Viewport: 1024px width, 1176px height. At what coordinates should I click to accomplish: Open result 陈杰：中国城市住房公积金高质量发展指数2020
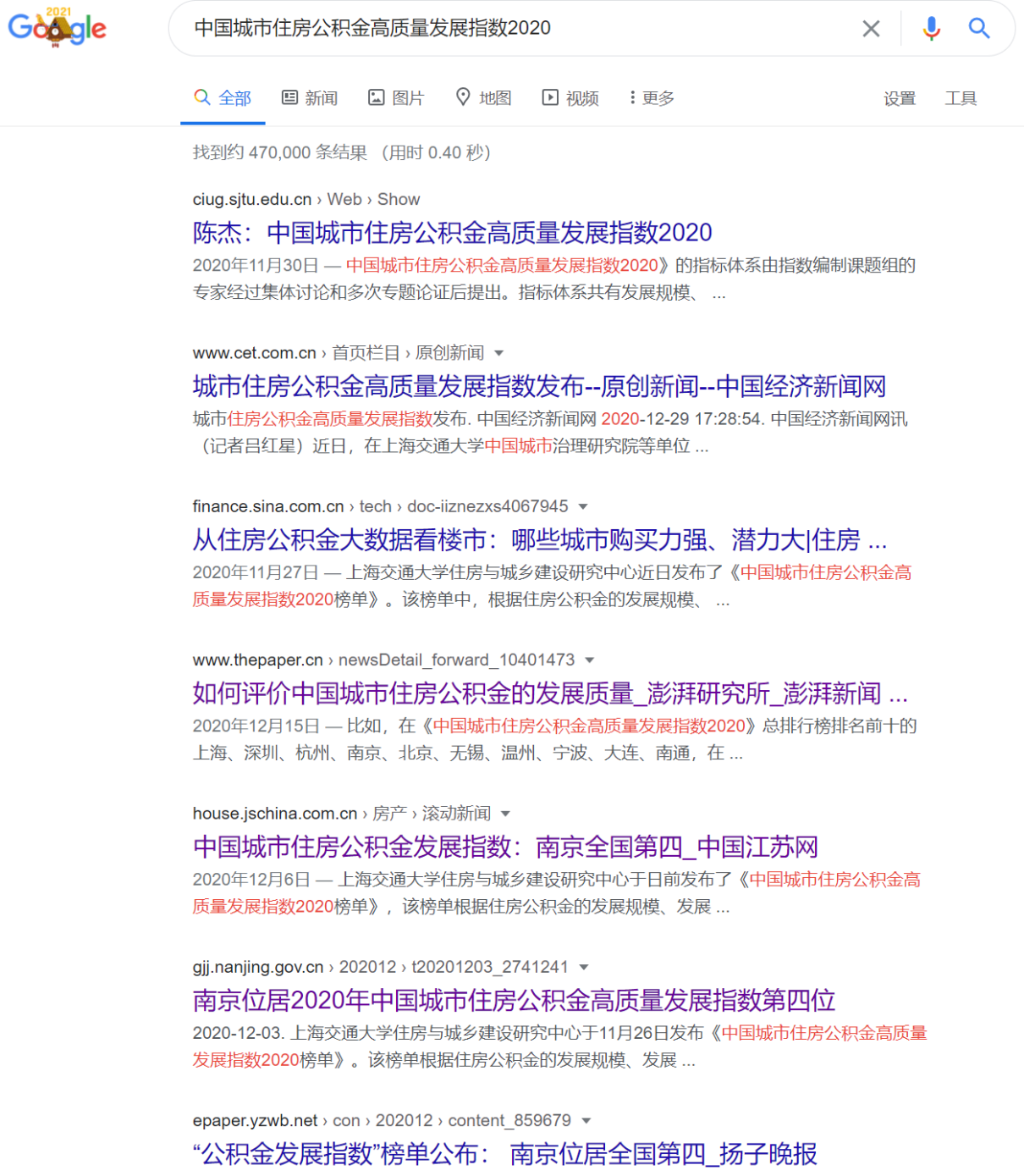click(453, 232)
